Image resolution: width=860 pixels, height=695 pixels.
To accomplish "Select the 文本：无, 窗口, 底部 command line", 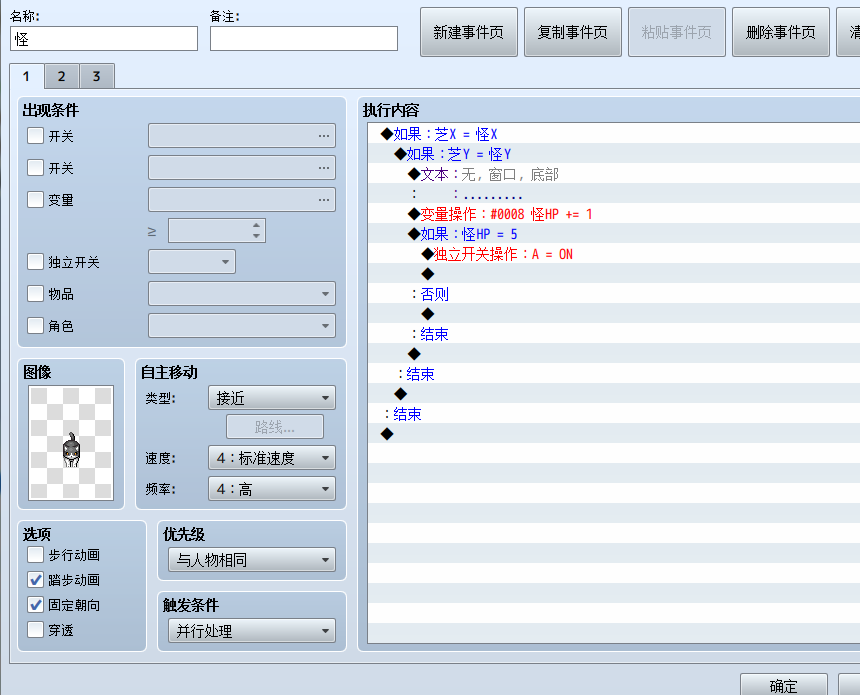I will [614, 174].
